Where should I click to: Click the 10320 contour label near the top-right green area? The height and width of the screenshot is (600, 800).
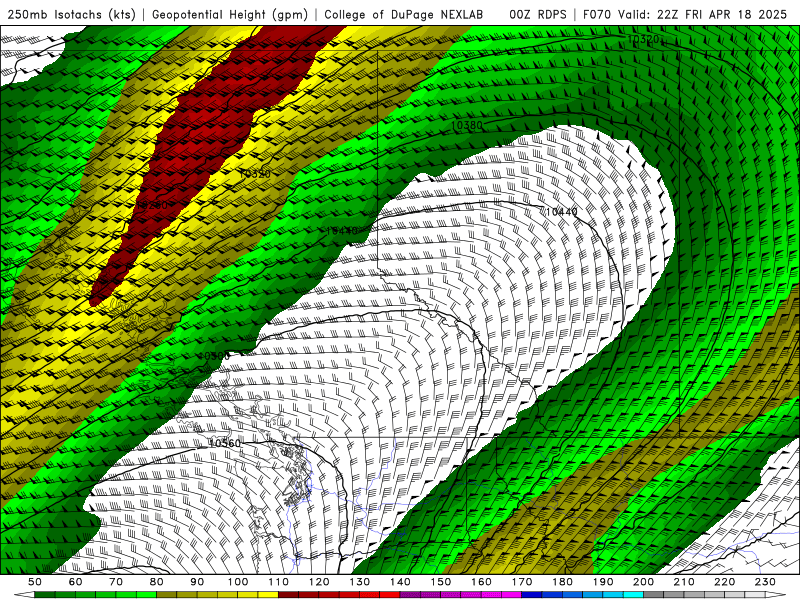point(642,39)
